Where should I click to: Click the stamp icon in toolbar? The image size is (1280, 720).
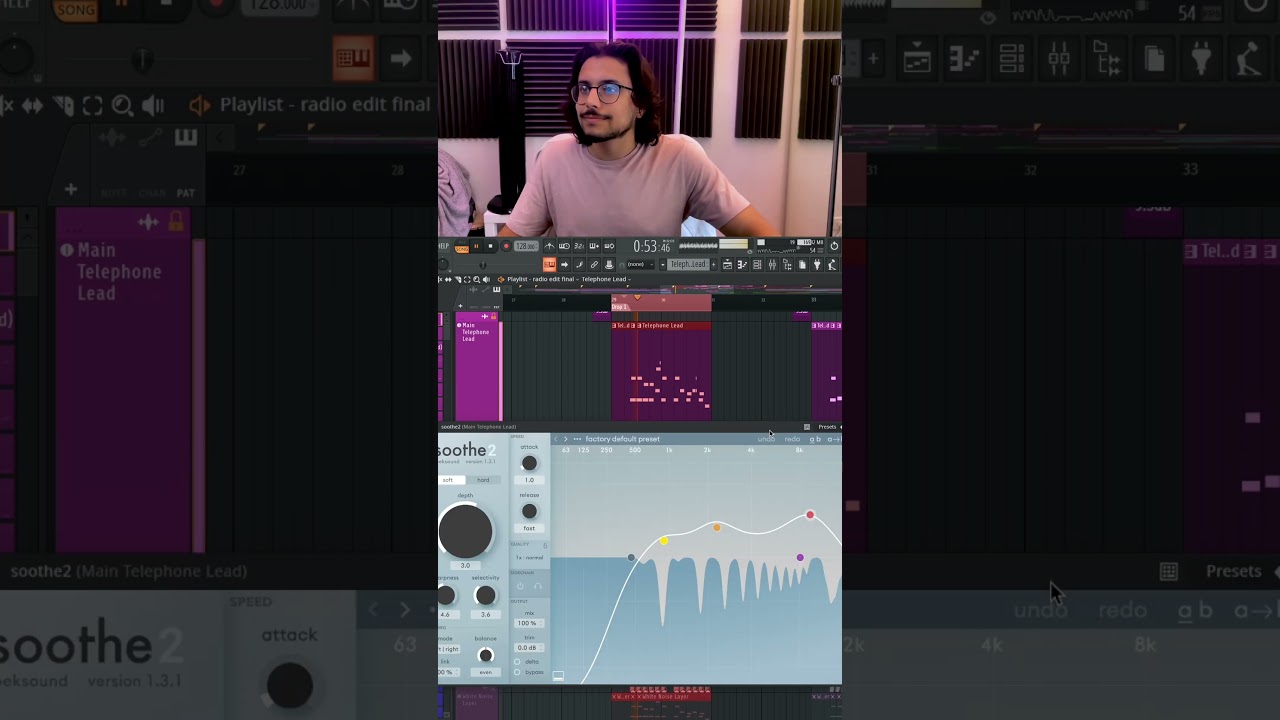(609, 265)
